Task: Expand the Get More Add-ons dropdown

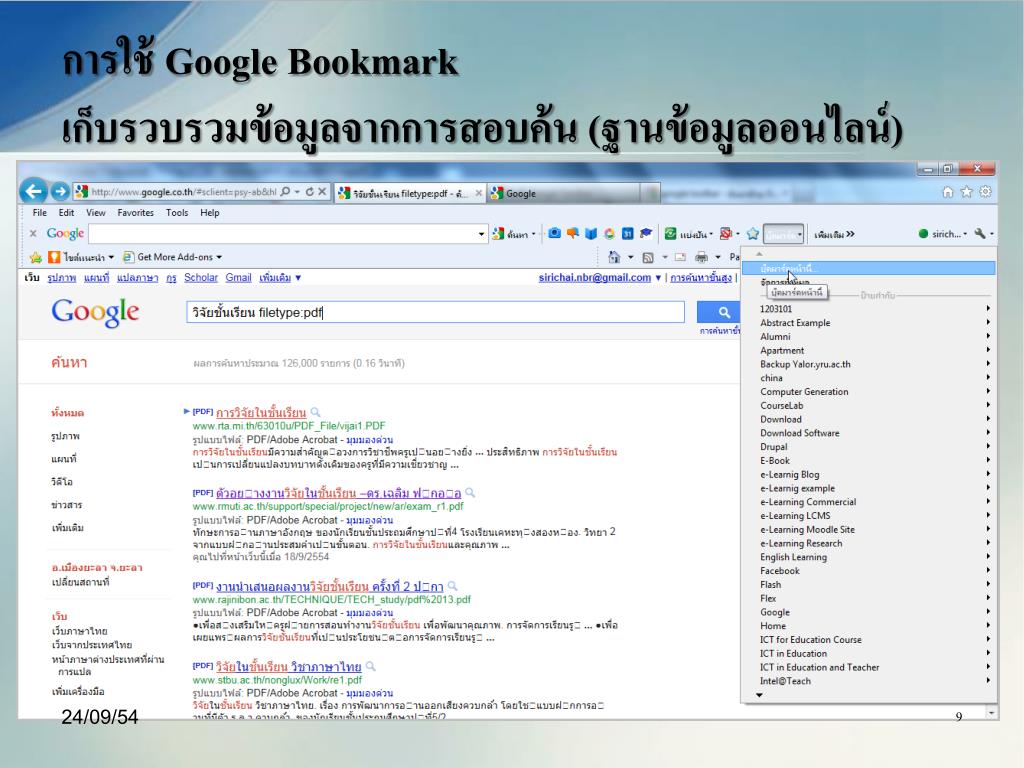Action: (x=219, y=257)
